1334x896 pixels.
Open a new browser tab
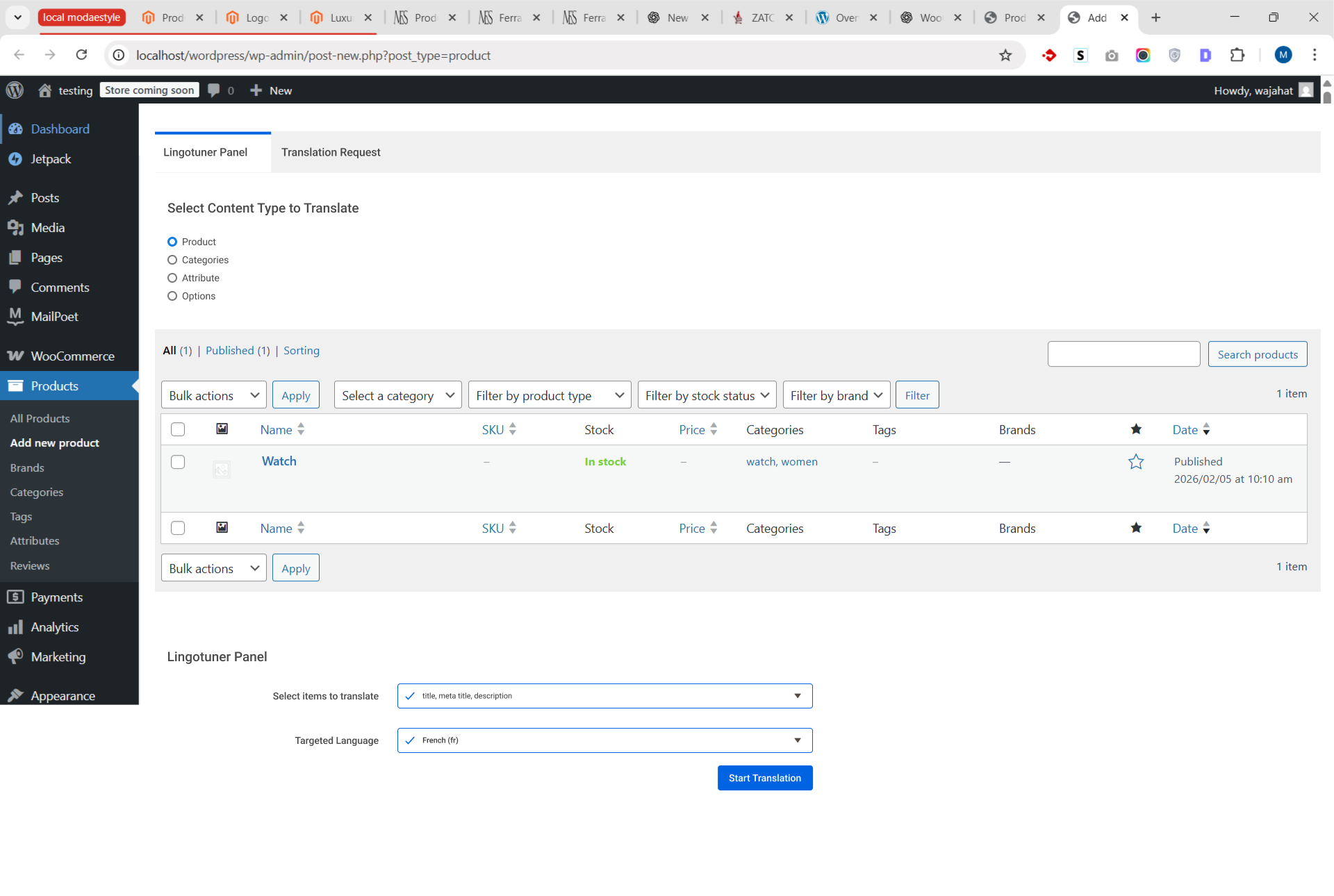point(1156,18)
